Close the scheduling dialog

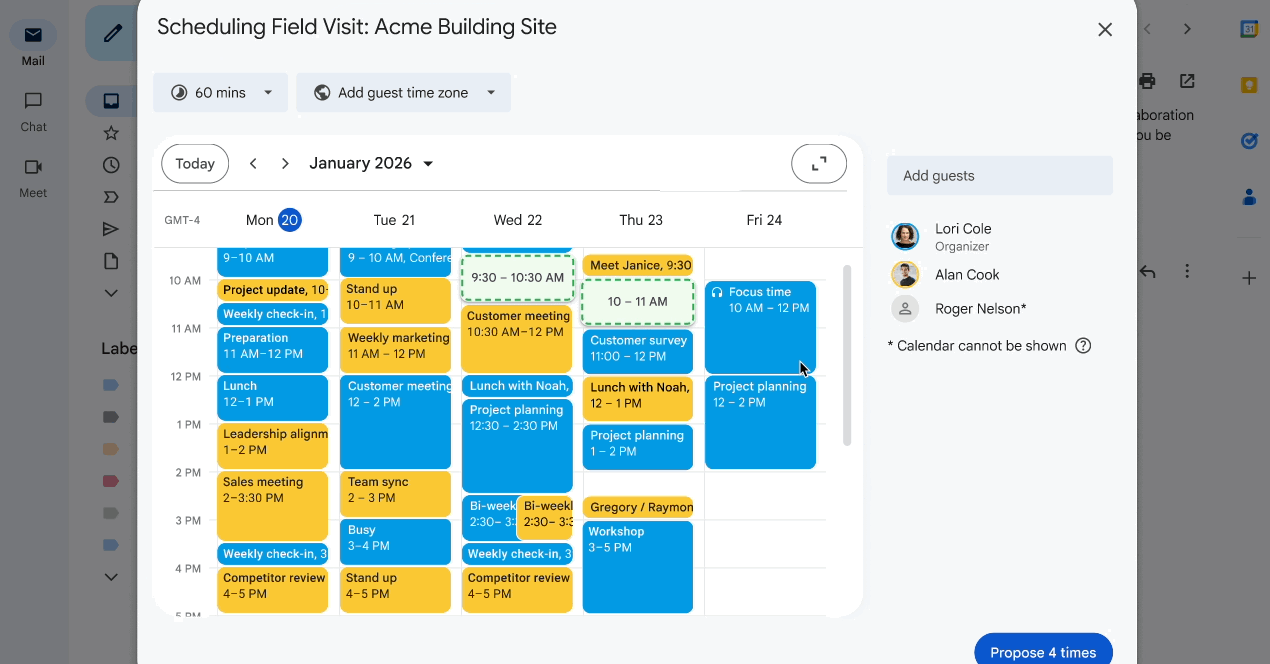click(x=1105, y=30)
